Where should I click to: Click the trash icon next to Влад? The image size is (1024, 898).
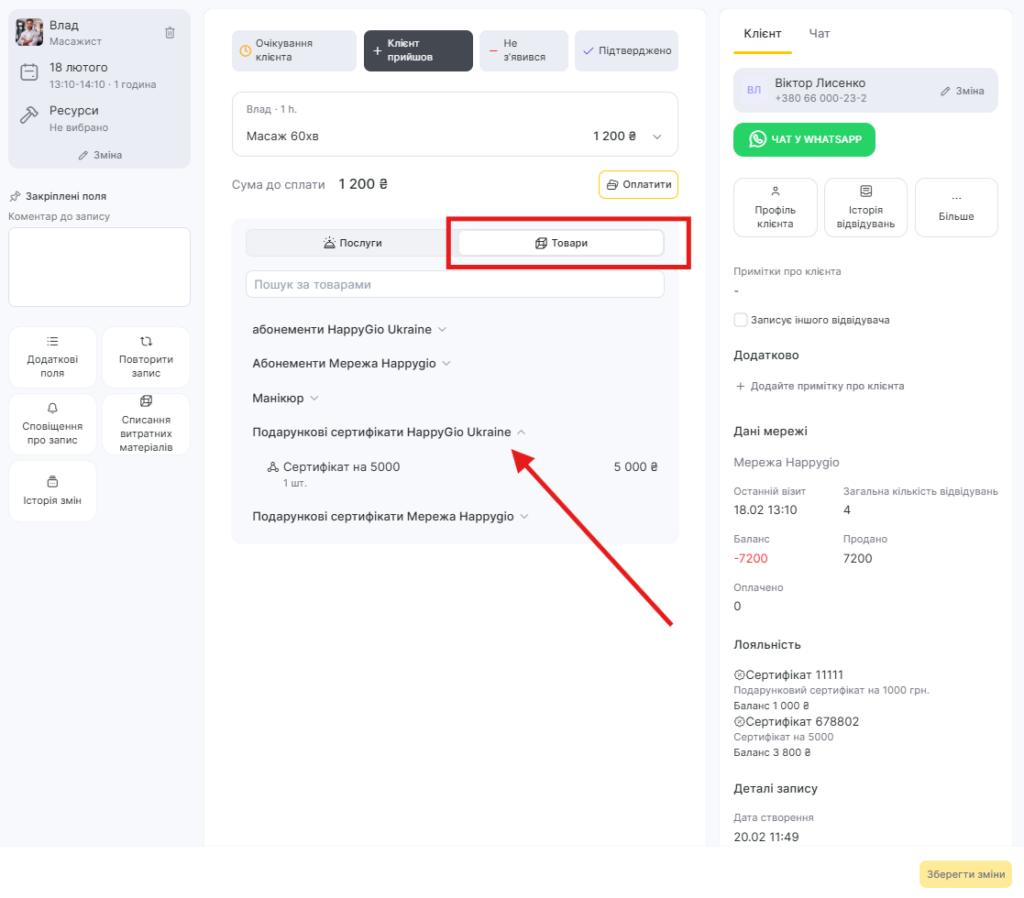tap(170, 33)
